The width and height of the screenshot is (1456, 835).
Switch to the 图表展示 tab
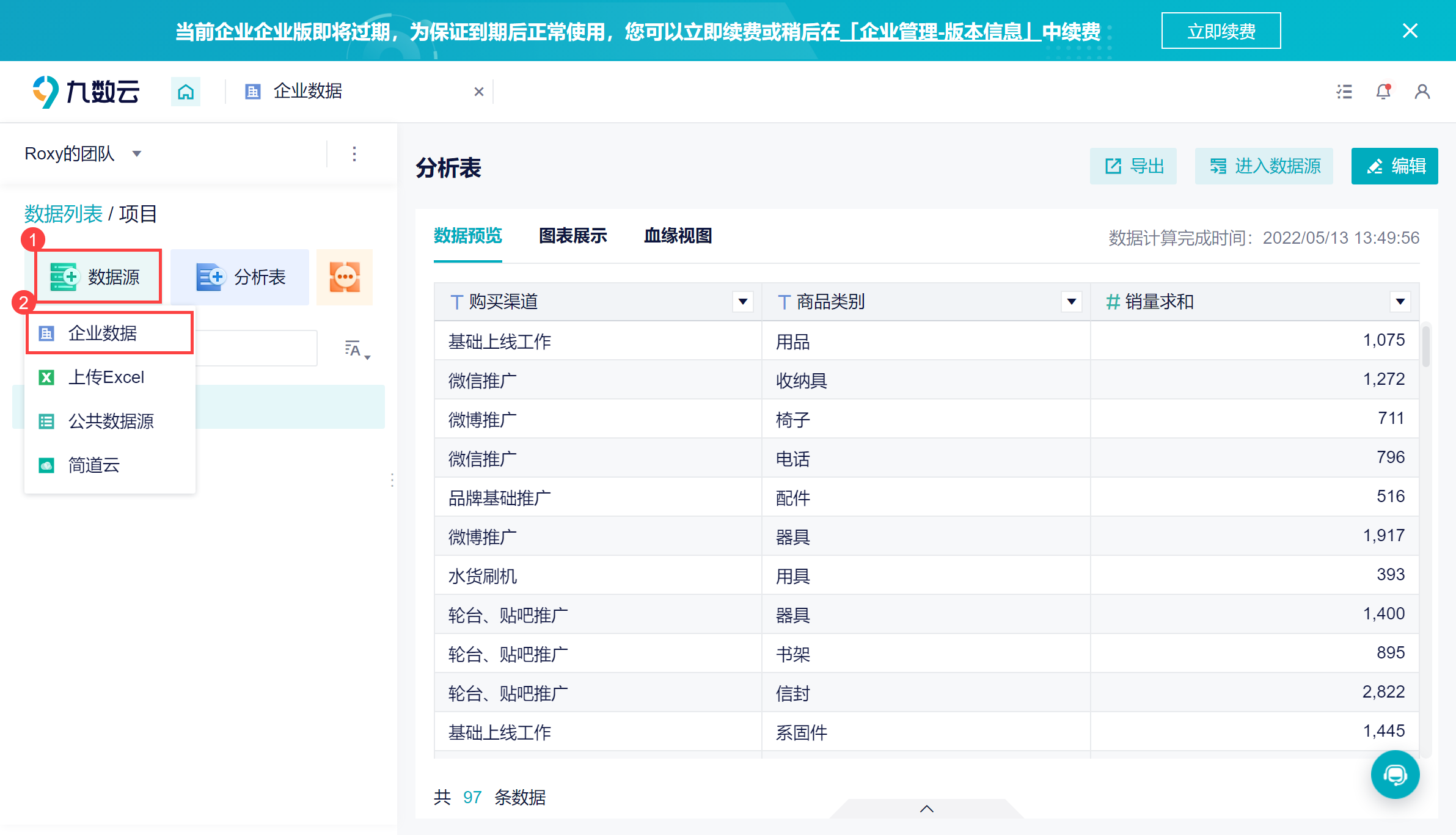pos(573,236)
